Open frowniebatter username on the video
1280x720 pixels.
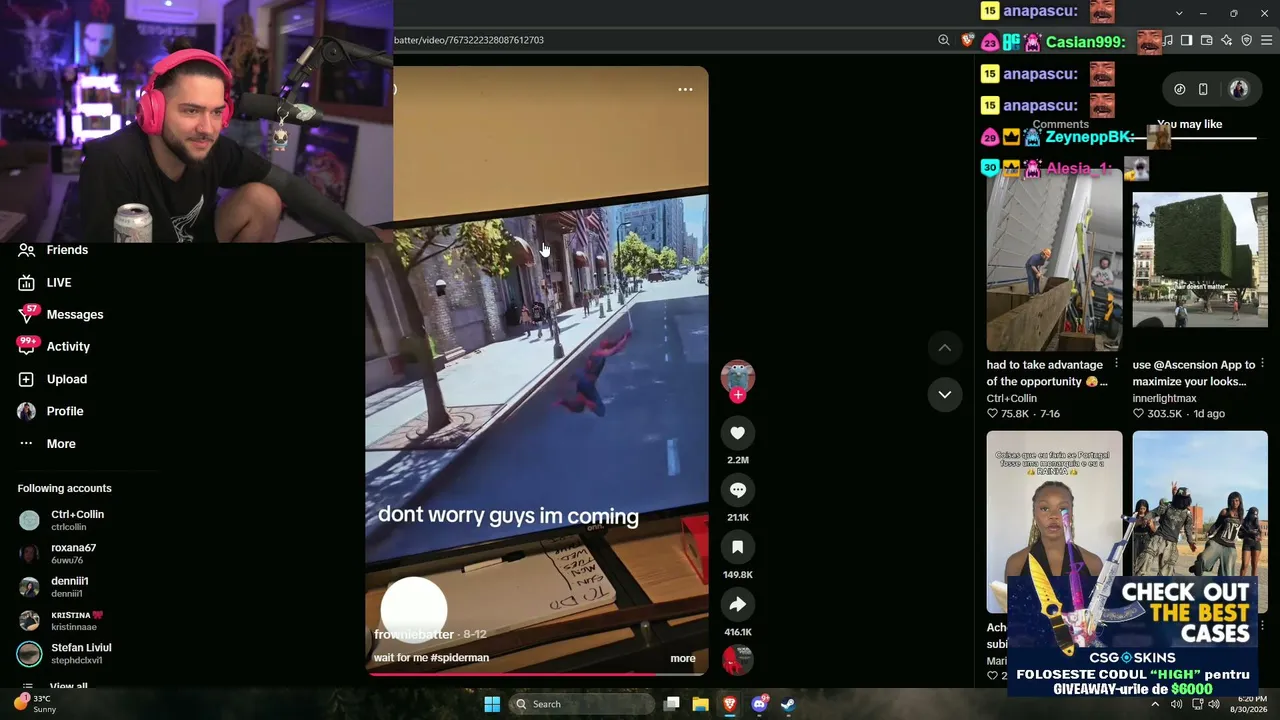(x=414, y=635)
